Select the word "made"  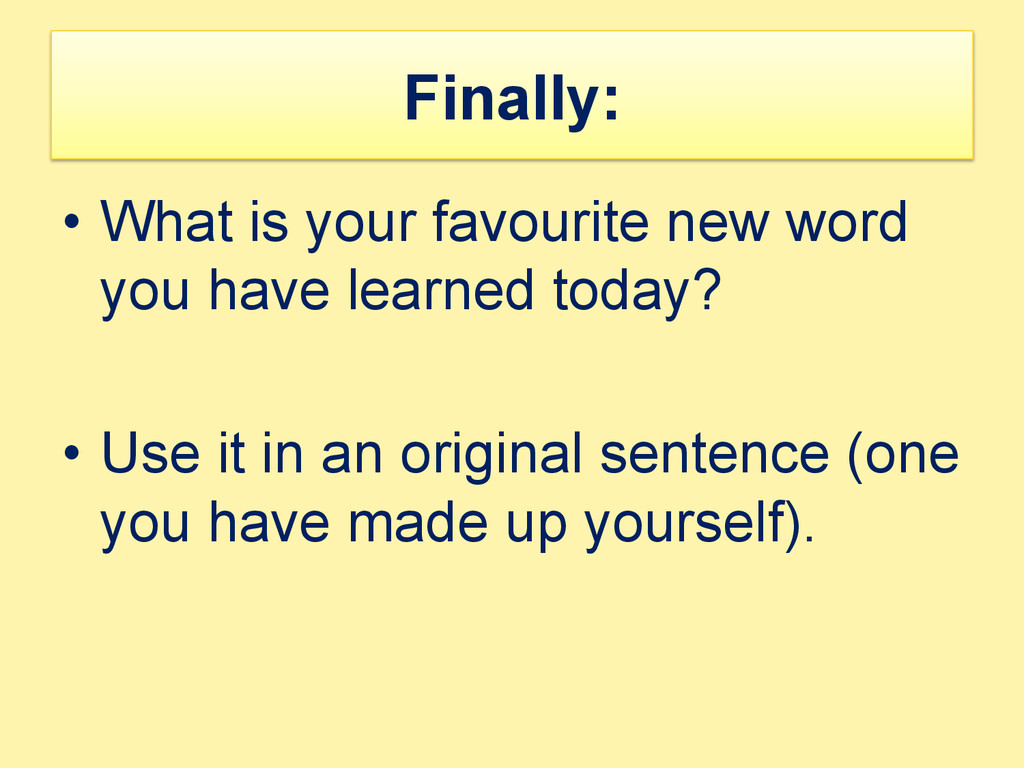(418, 522)
